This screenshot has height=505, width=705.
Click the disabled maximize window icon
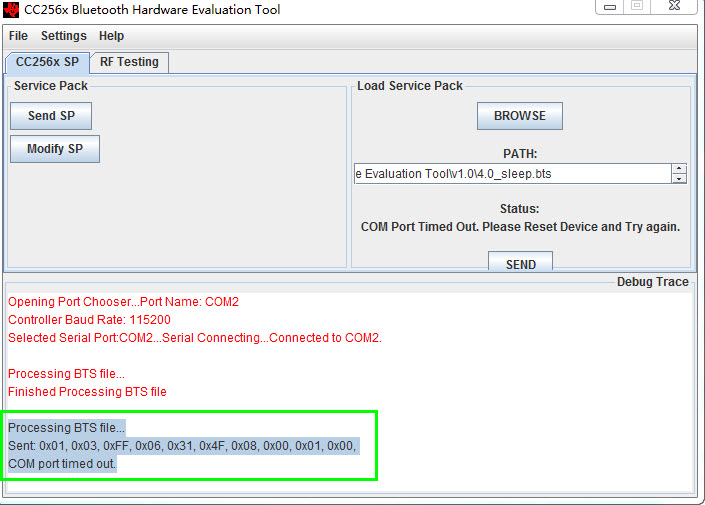[x=637, y=6]
